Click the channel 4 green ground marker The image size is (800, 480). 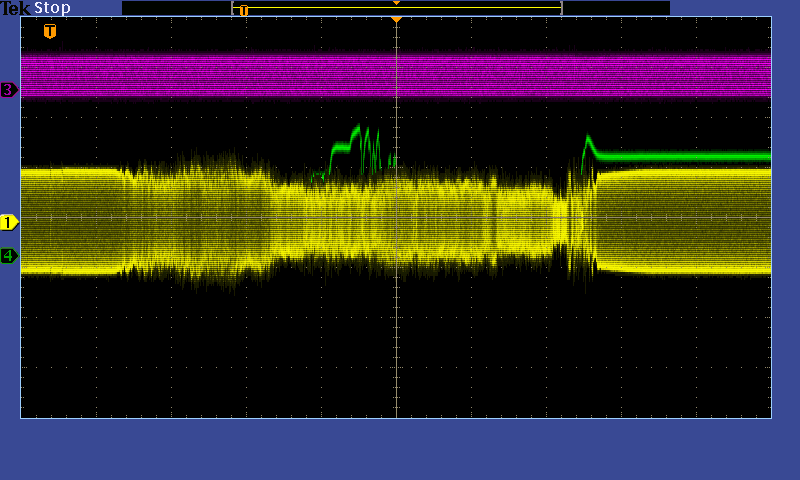[x=9, y=256]
